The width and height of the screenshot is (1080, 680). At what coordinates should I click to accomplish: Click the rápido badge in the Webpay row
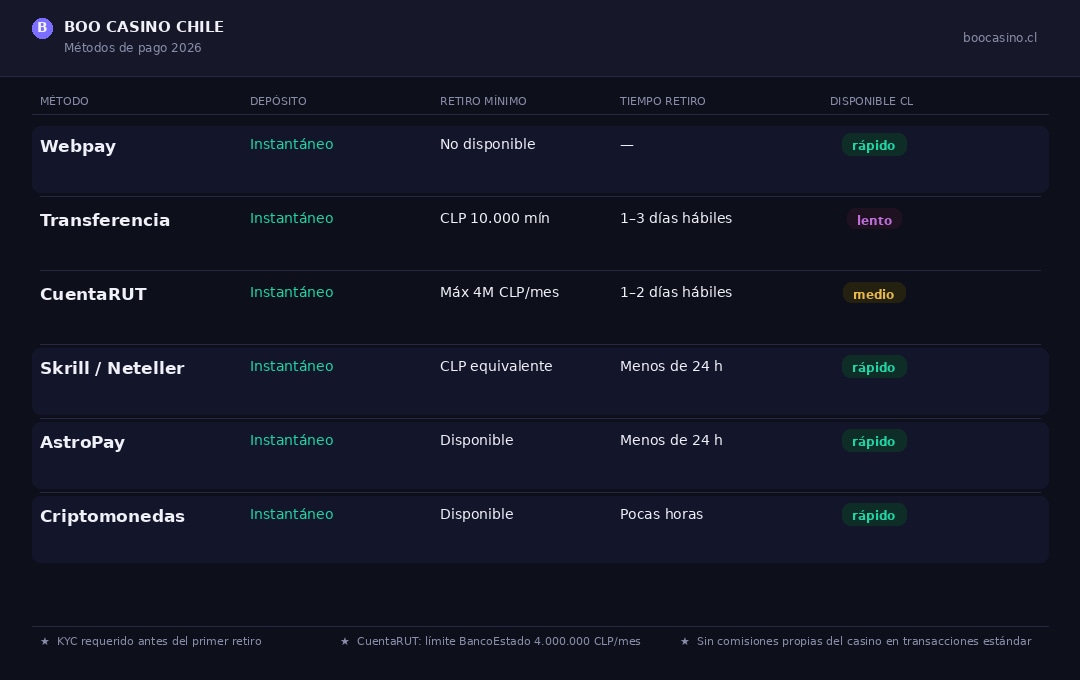click(x=874, y=145)
